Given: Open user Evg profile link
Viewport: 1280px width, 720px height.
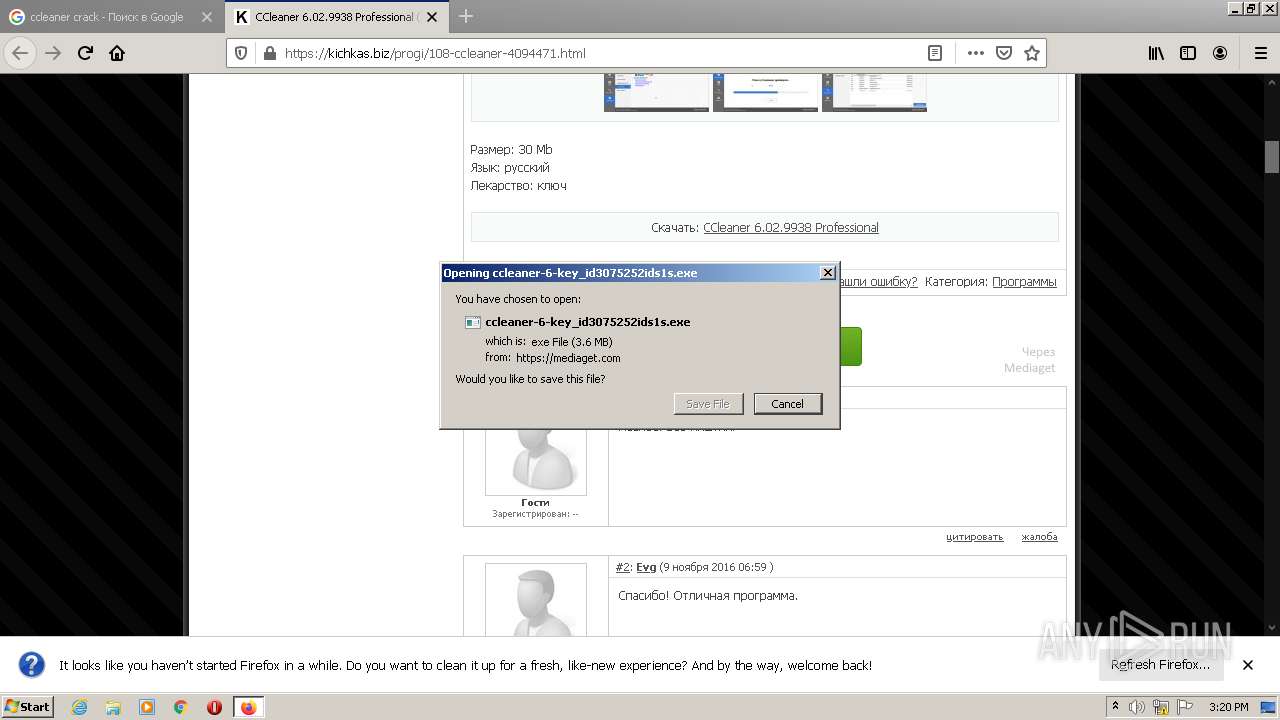Looking at the screenshot, I should click(x=646, y=567).
